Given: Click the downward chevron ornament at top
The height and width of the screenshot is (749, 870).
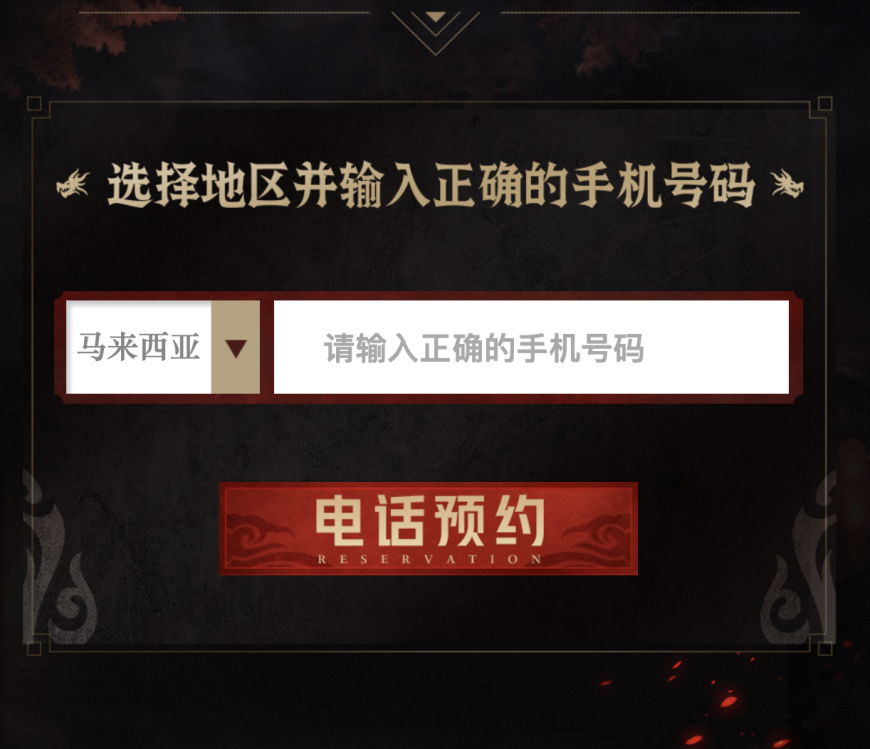Looking at the screenshot, I should [436, 32].
